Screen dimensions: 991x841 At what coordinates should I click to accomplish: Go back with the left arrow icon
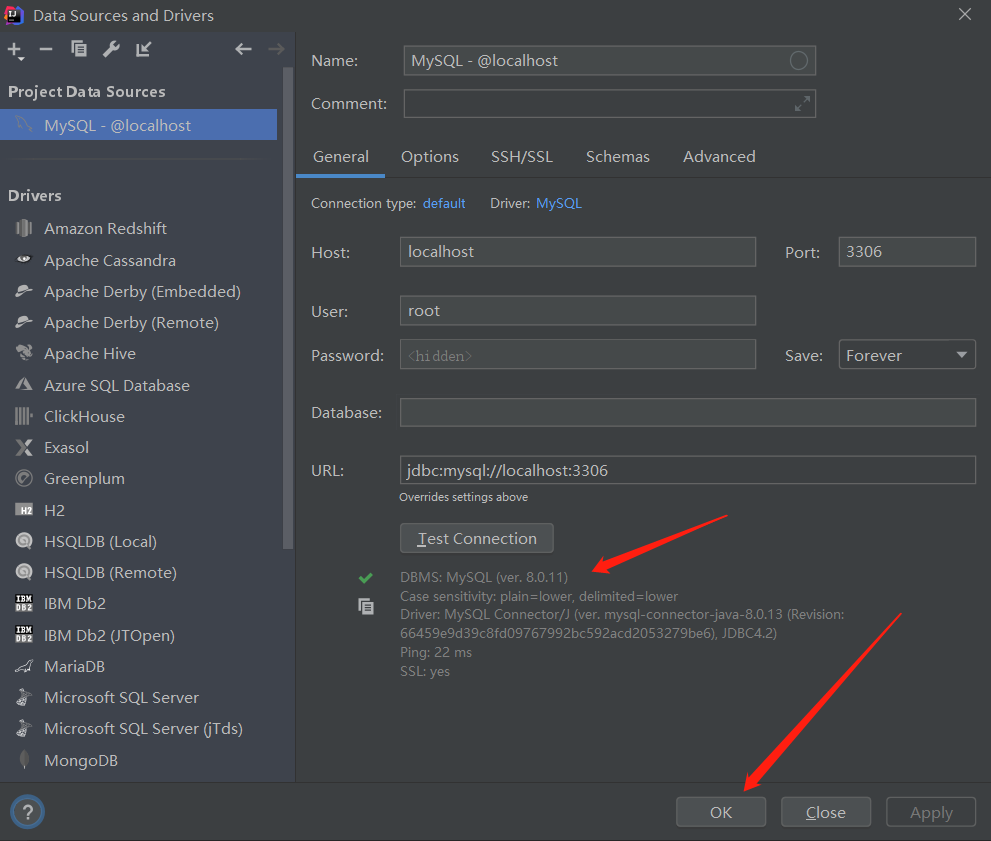point(243,49)
